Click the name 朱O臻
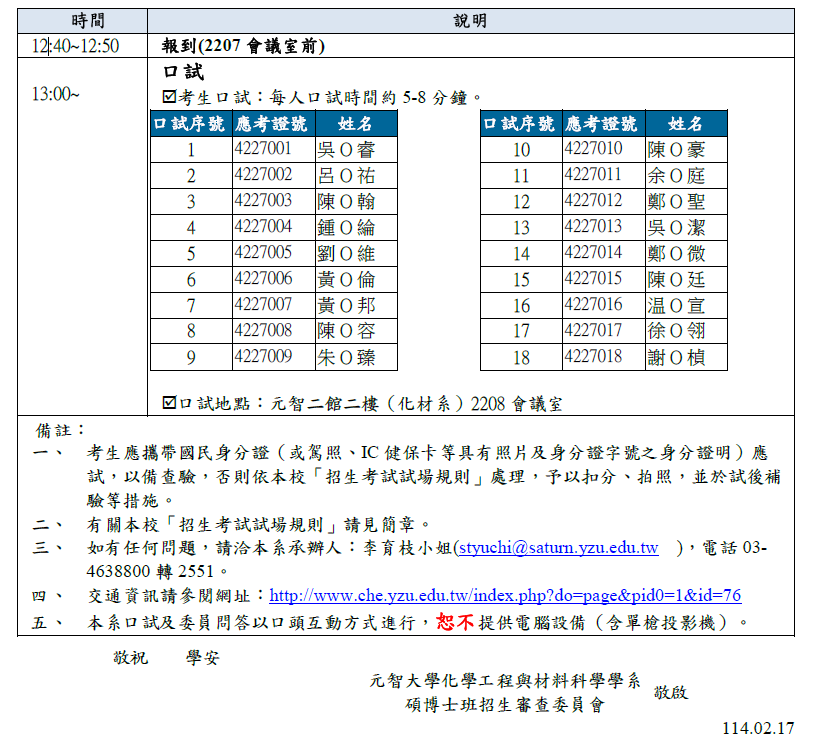The height and width of the screenshot is (738, 814). point(346,358)
